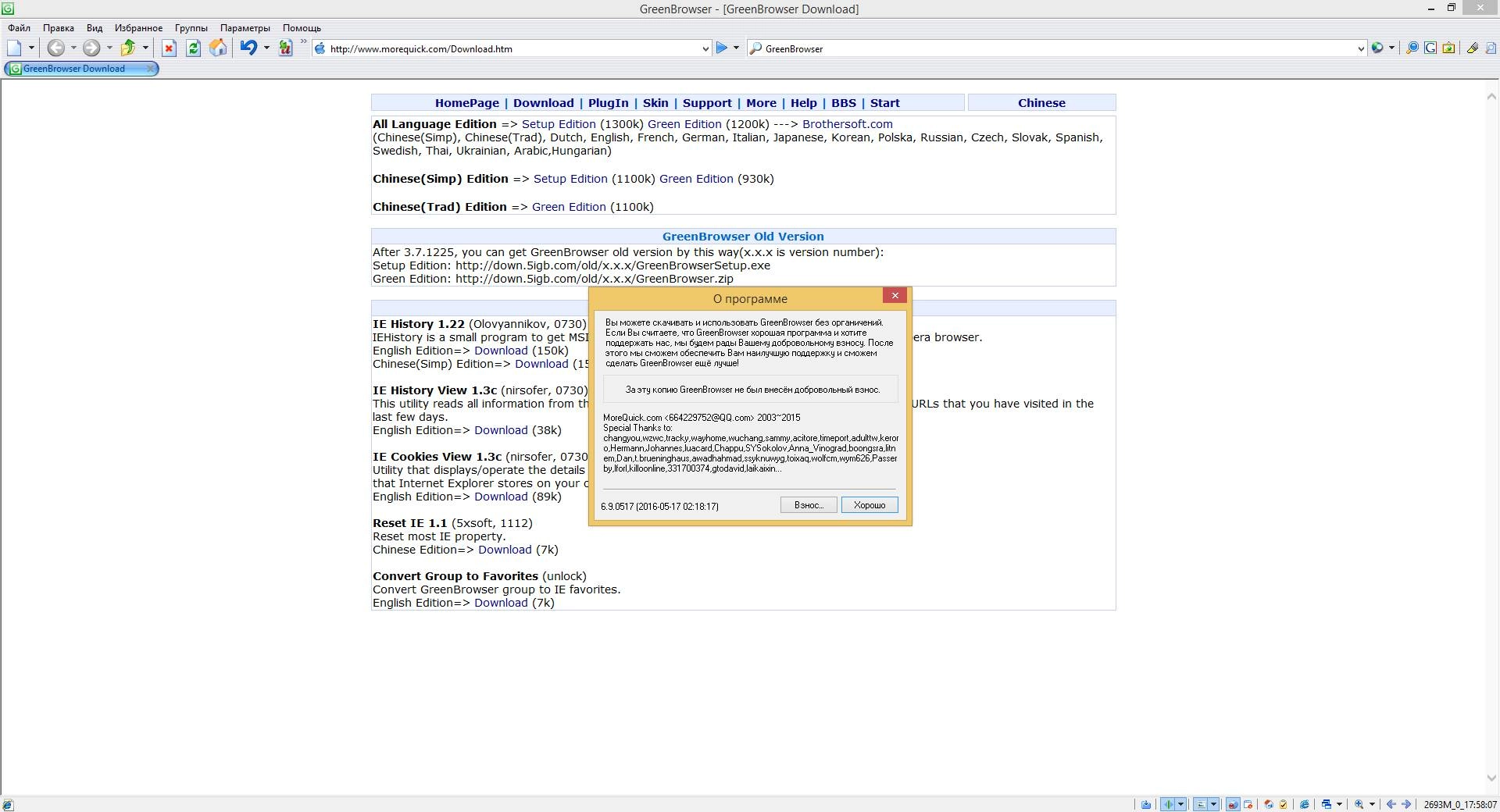Open the Файл menu
This screenshot has width=1500, height=812.
pos(20,27)
